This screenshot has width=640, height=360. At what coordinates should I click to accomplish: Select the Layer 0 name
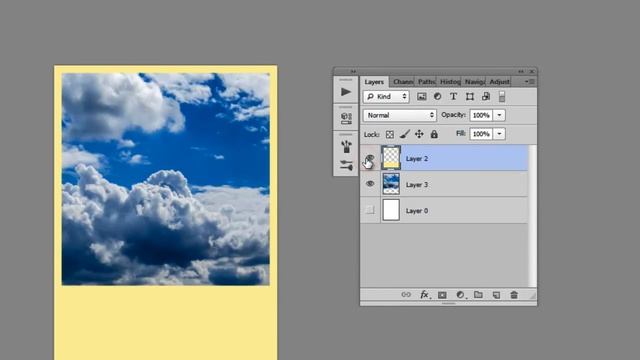tap(417, 211)
